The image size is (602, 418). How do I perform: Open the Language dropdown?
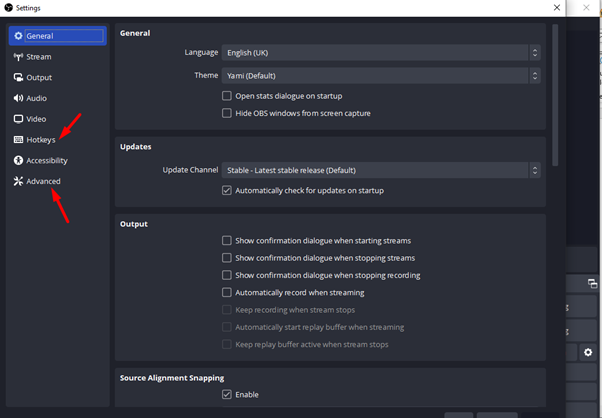[x=381, y=53]
